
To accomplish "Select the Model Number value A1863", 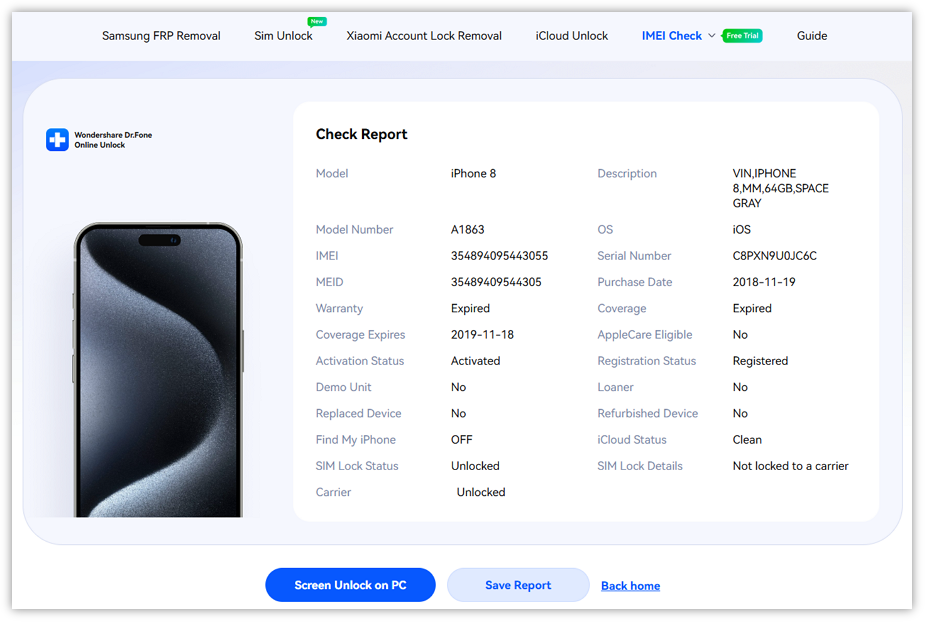I will (467, 230).
